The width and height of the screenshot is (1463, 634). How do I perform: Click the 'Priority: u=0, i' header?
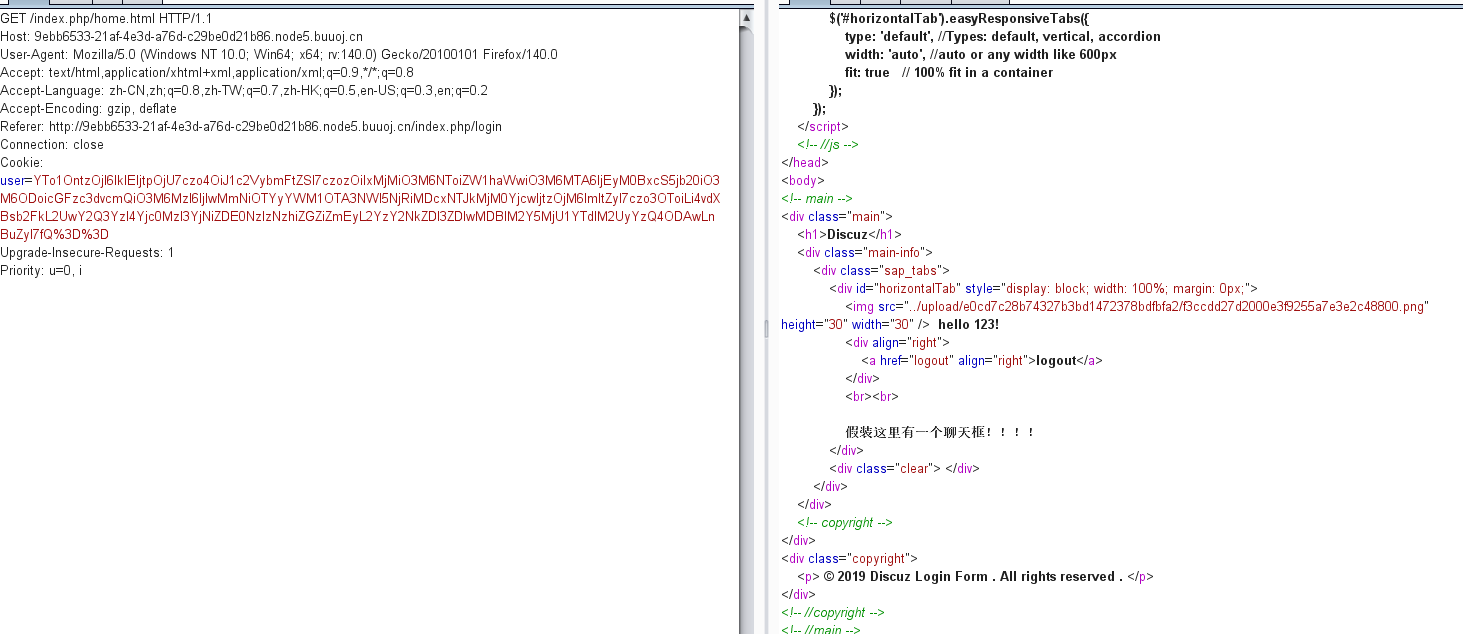(x=41, y=271)
